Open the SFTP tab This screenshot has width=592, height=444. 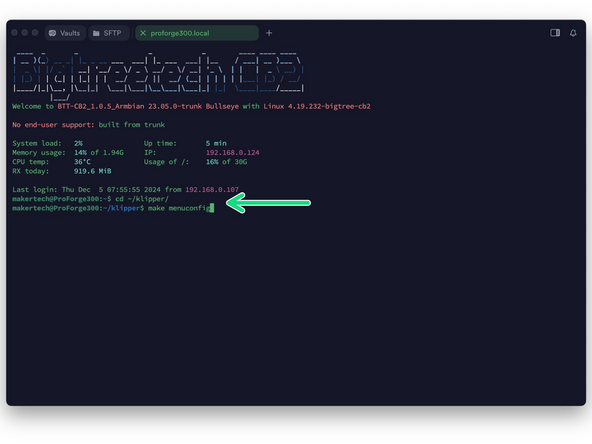coord(109,33)
